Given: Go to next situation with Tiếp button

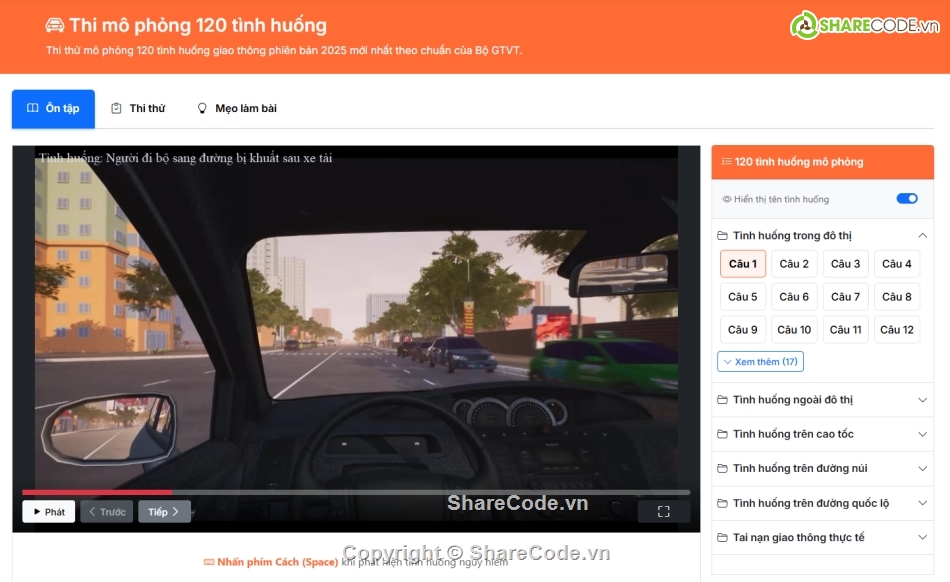Looking at the screenshot, I should [164, 512].
